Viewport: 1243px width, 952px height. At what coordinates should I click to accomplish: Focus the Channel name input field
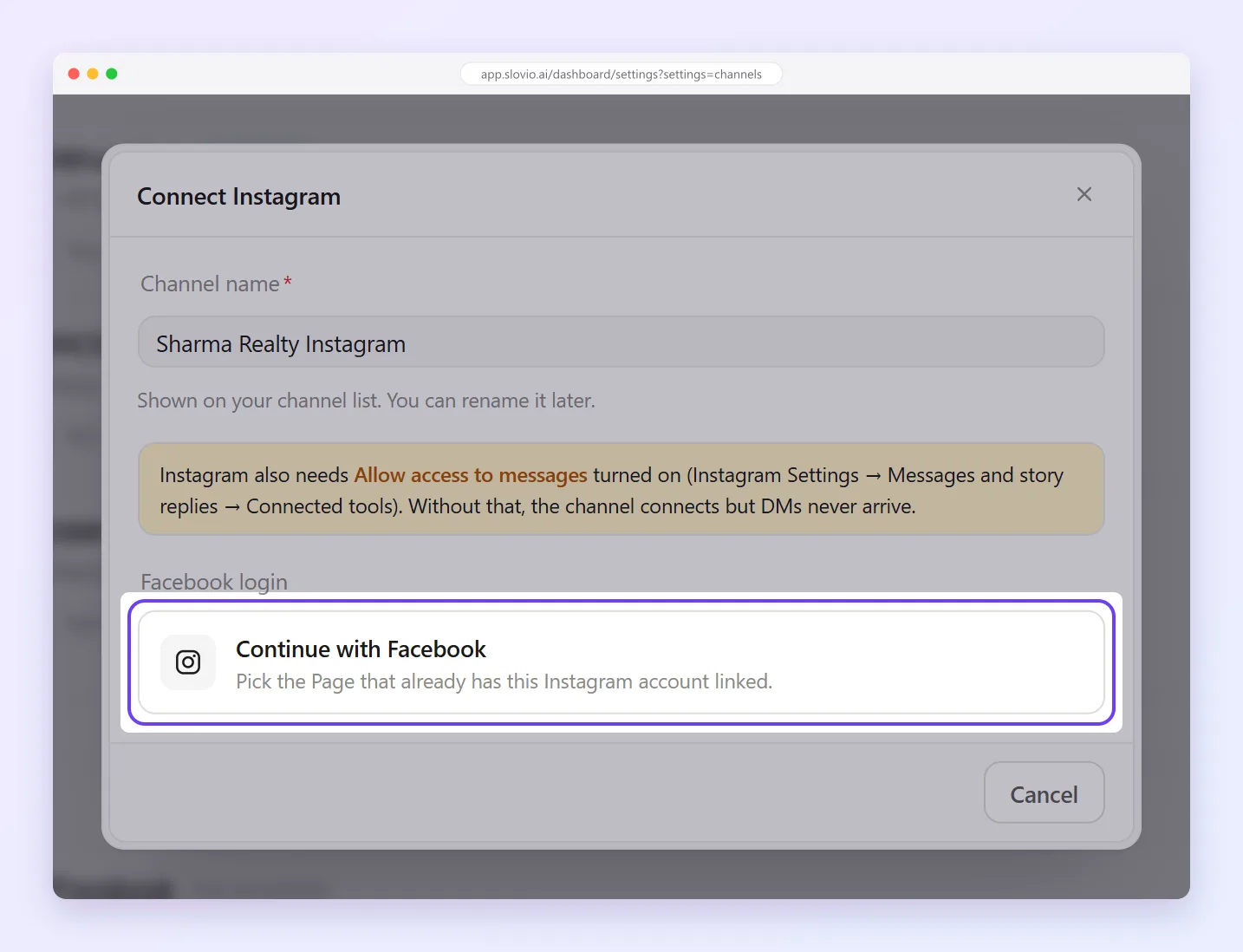coord(621,342)
